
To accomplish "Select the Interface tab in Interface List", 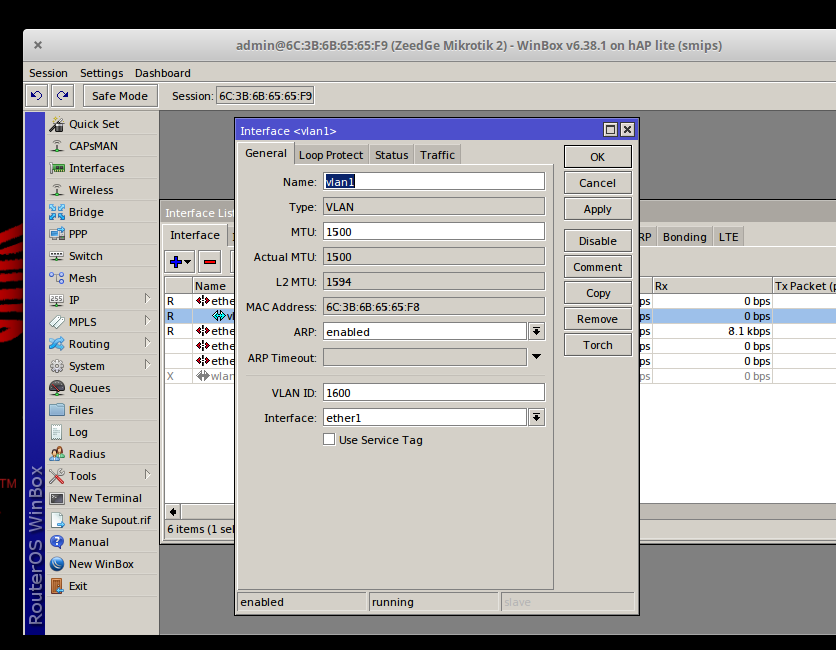I will 195,235.
